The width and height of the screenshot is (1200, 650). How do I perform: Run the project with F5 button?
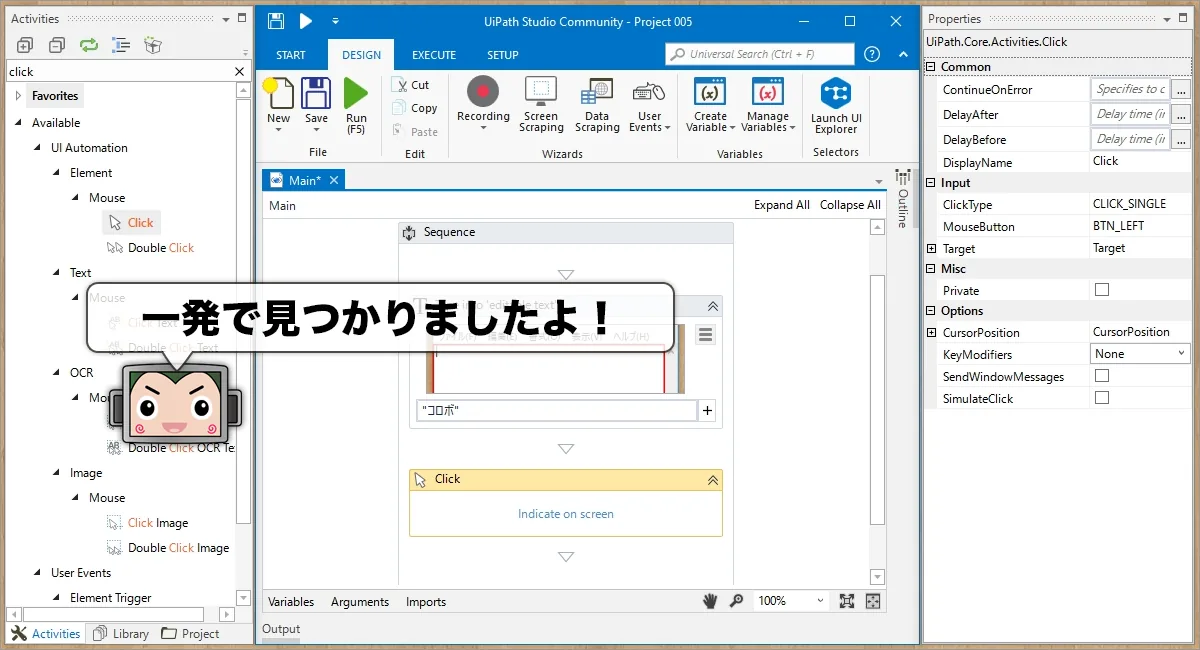click(x=356, y=105)
